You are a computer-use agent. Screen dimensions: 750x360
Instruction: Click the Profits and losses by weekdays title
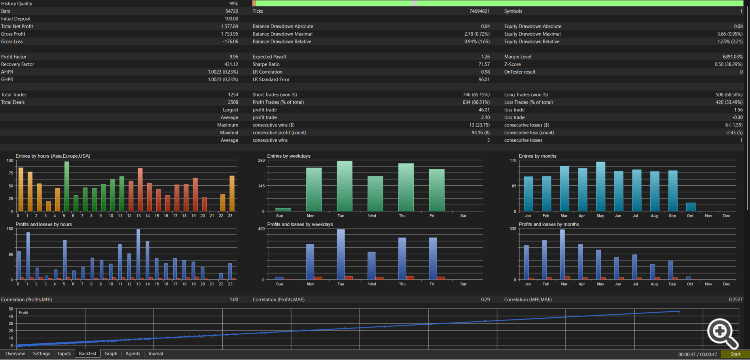pyautogui.click(x=300, y=224)
